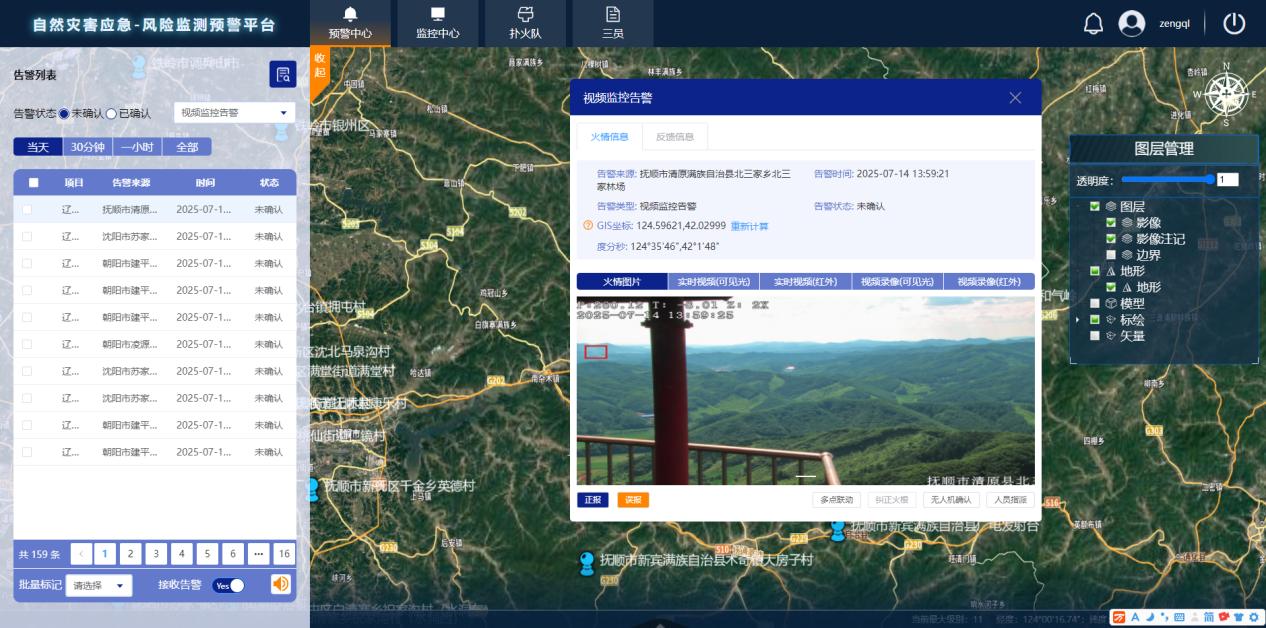The width and height of the screenshot is (1266, 628).
Task: Click the alarm list search icon
Action: coord(282,74)
